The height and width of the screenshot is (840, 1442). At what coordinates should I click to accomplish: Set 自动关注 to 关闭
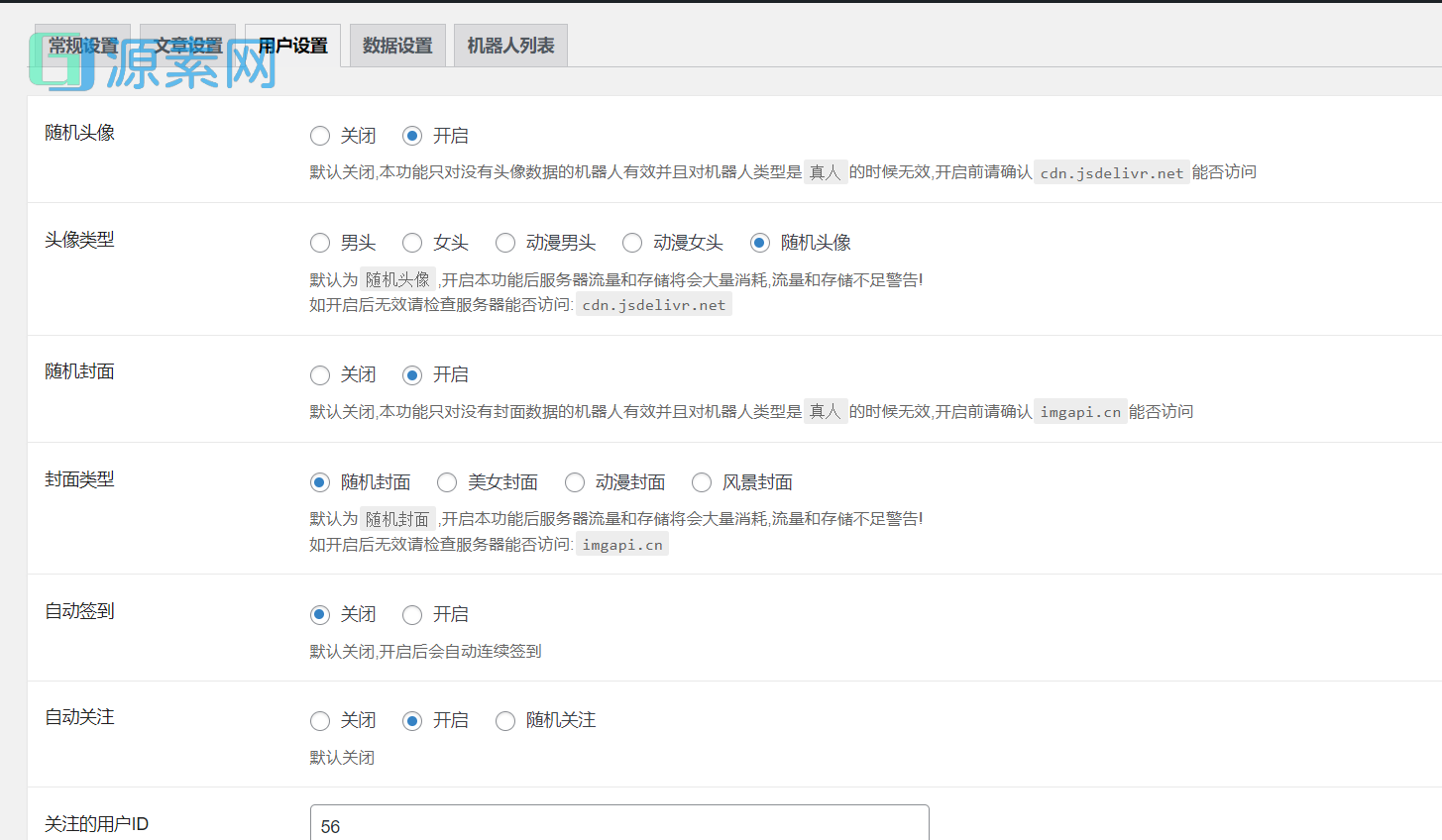(x=320, y=721)
